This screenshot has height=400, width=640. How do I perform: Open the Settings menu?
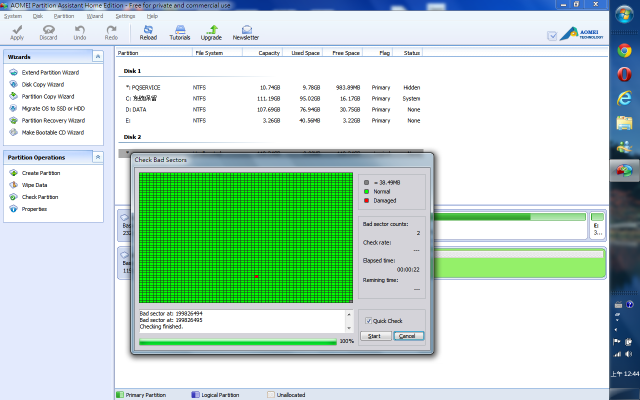tap(125, 16)
